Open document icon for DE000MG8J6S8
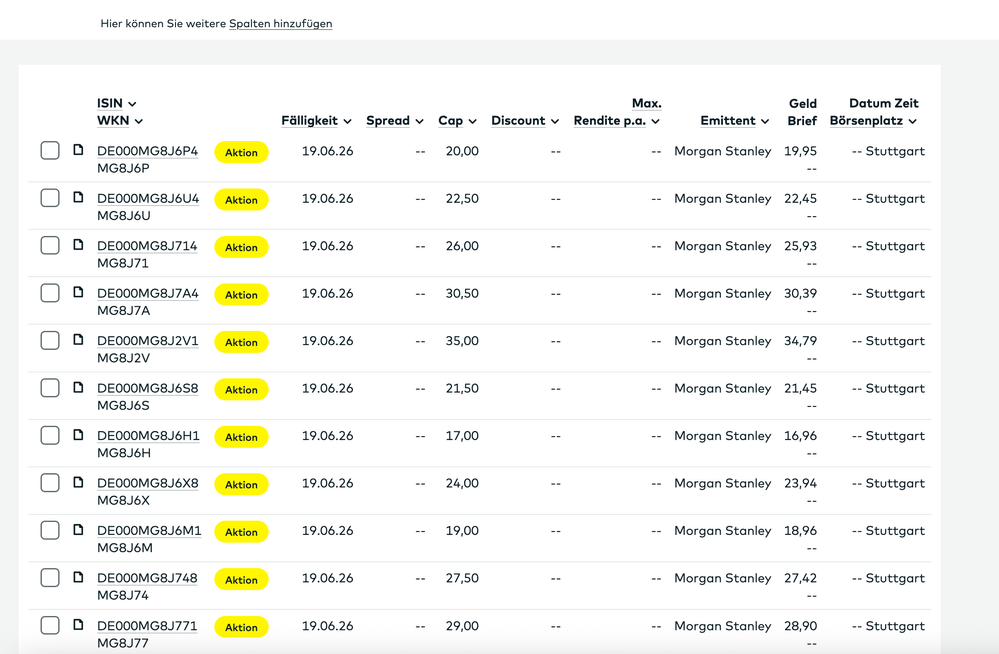 tap(78, 387)
